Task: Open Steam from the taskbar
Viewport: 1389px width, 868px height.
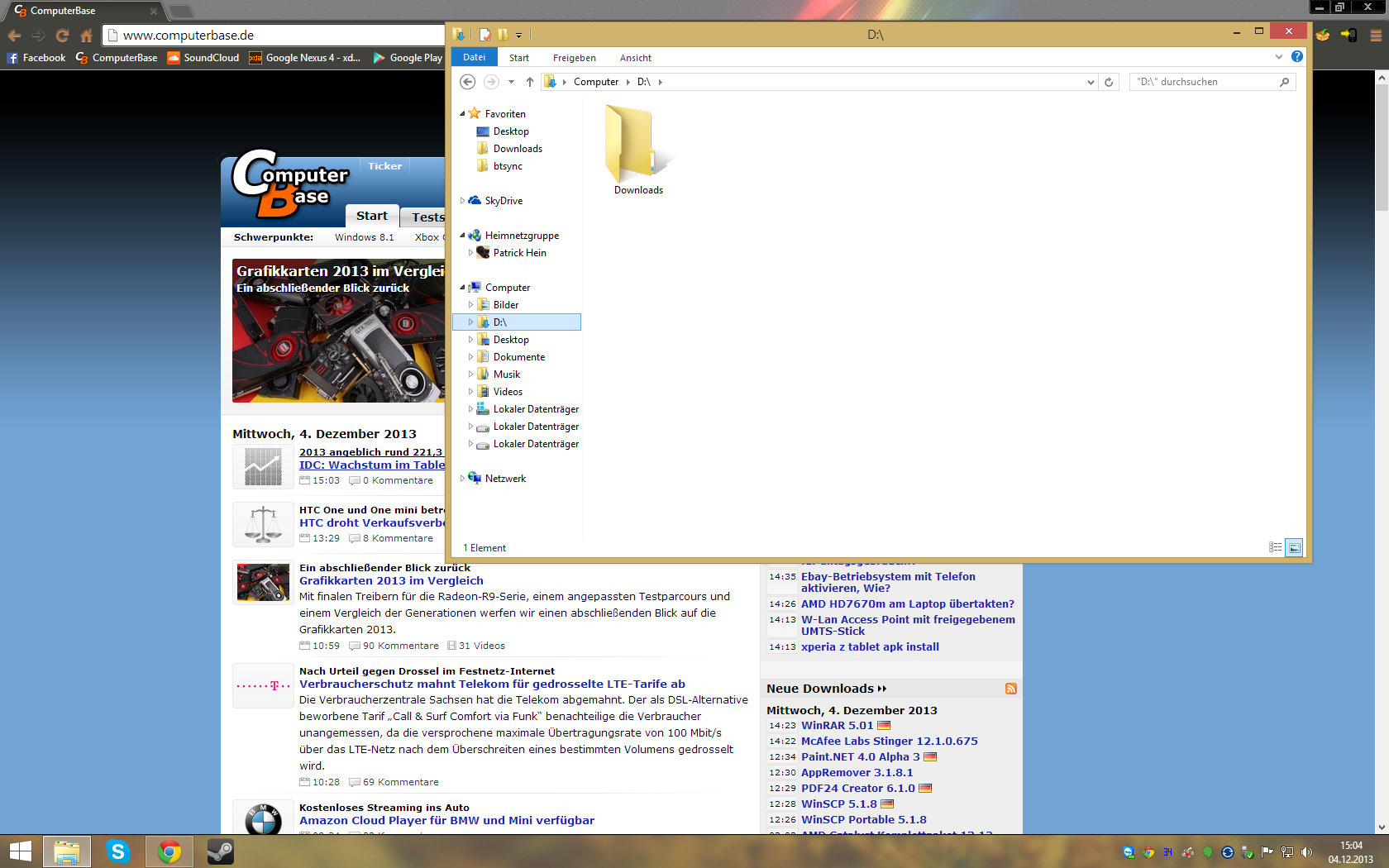Action: click(x=220, y=851)
